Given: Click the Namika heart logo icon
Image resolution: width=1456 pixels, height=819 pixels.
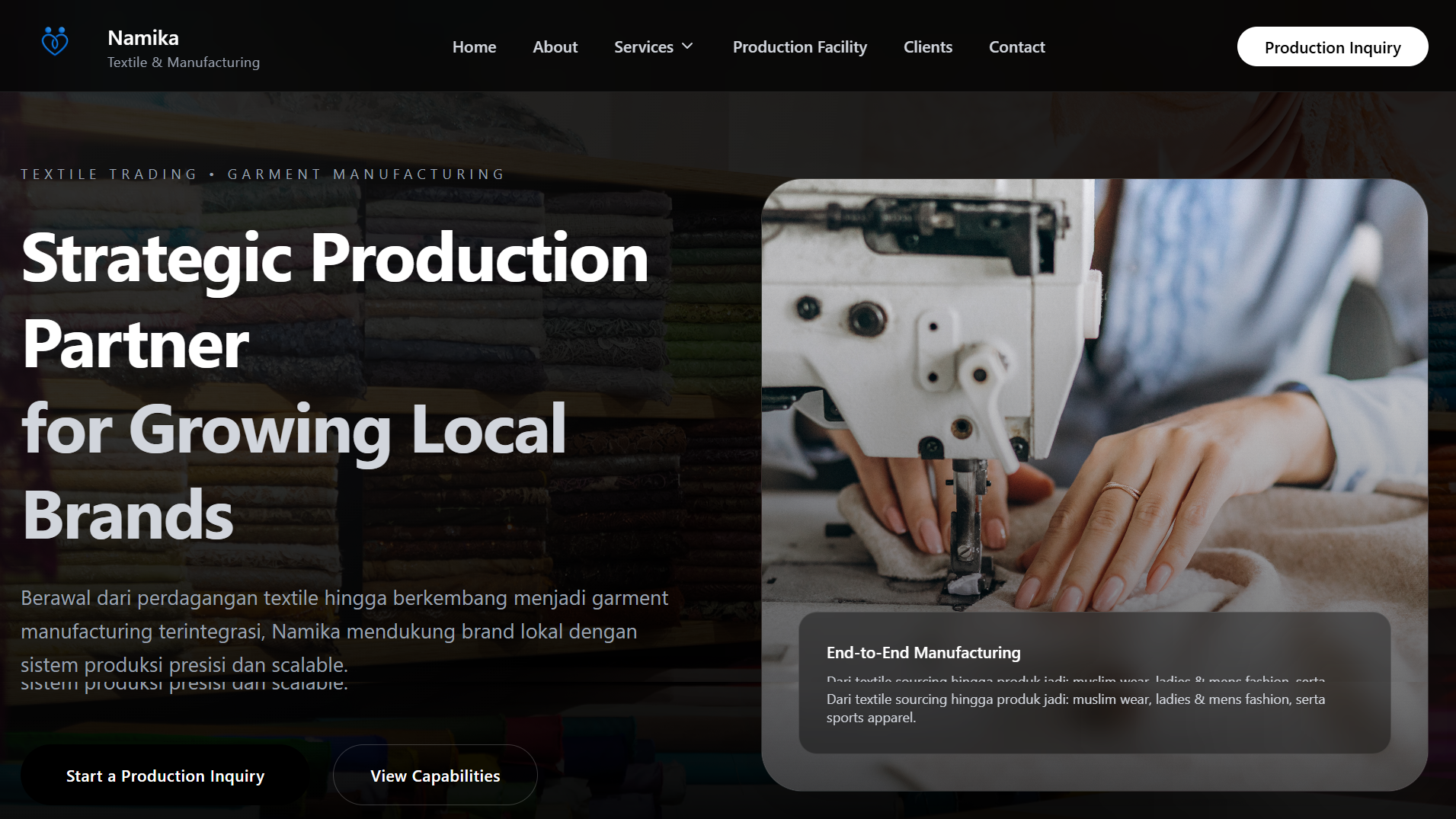Looking at the screenshot, I should pos(55,41).
